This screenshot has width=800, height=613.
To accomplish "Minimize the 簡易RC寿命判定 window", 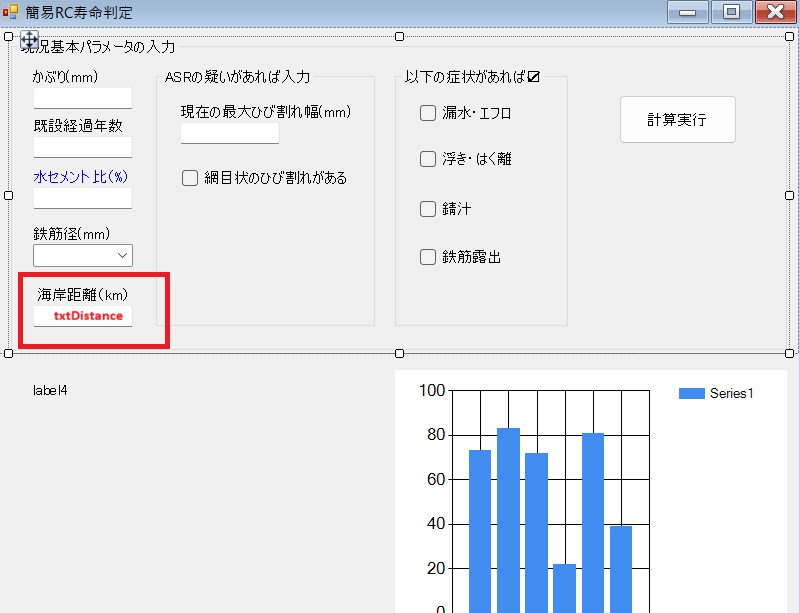I will (x=687, y=12).
